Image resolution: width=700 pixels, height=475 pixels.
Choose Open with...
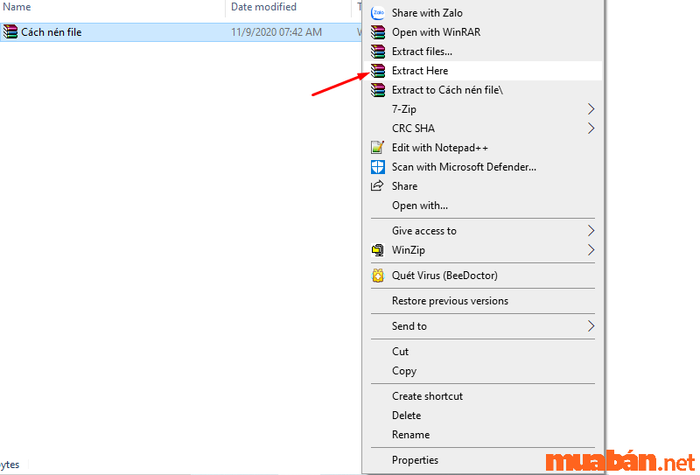483,205
